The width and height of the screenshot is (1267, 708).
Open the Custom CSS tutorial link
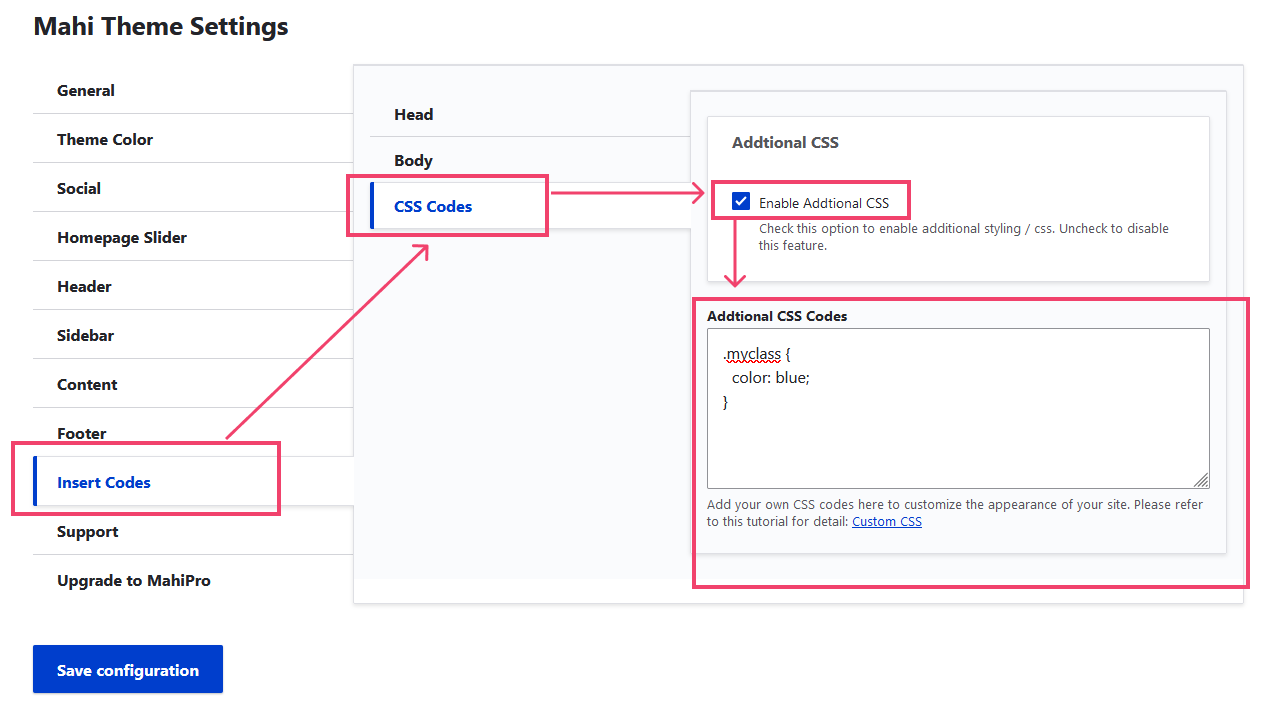[887, 521]
